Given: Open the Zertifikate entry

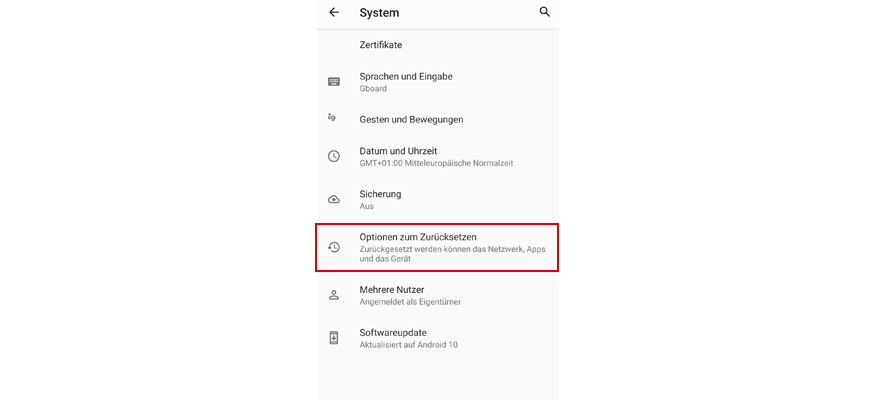Looking at the screenshot, I should (381, 45).
